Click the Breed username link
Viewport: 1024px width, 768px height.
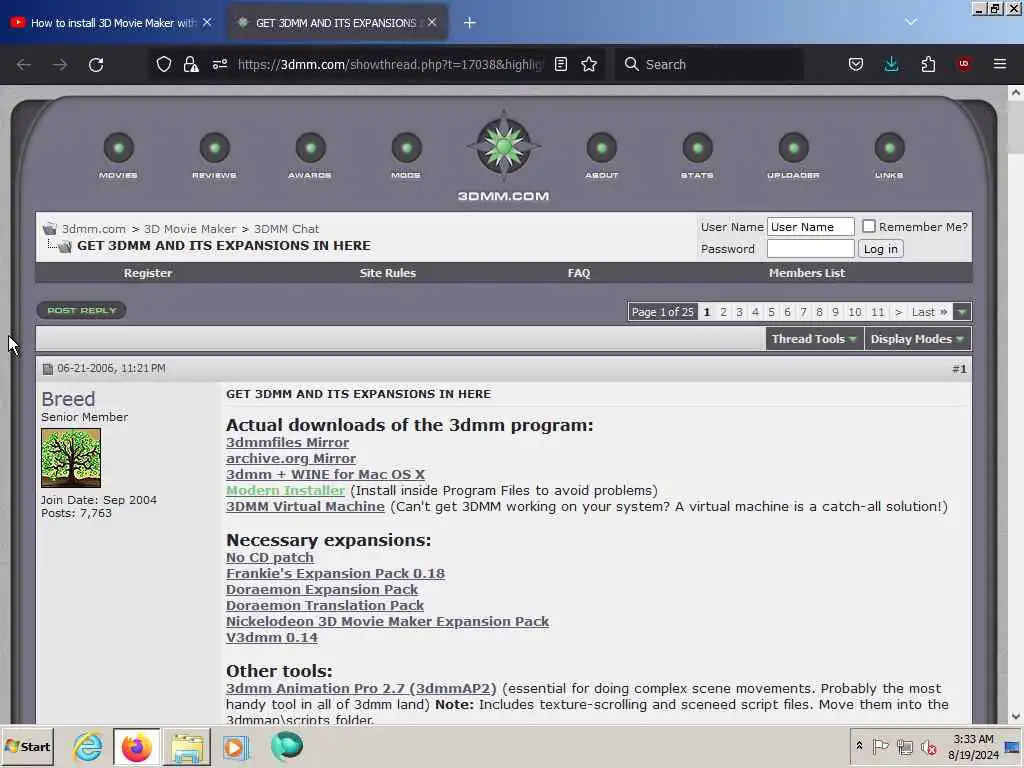pos(68,398)
